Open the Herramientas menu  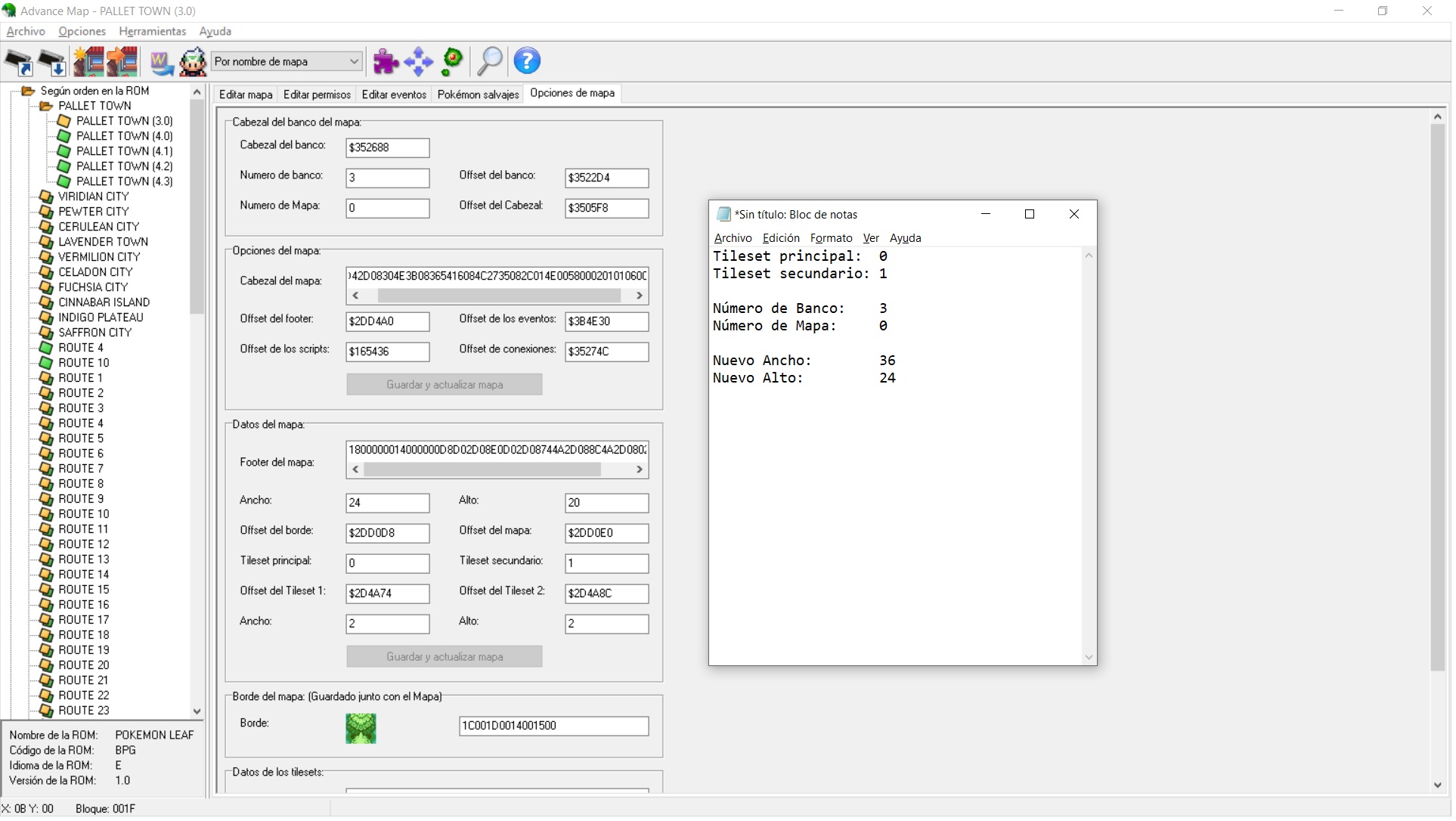tap(152, 32)
